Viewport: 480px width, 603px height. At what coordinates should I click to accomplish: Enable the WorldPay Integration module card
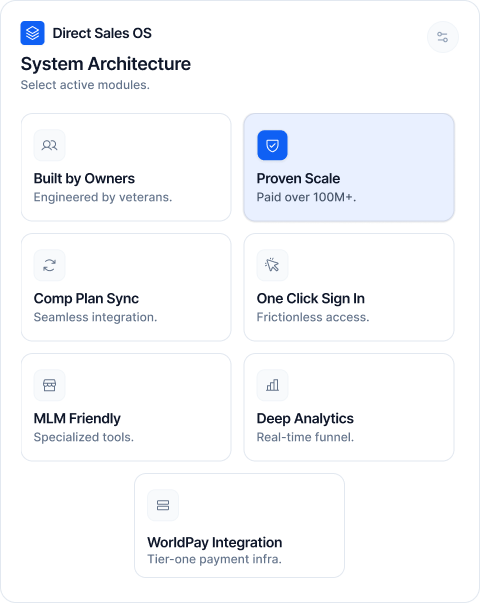[239, 525]
